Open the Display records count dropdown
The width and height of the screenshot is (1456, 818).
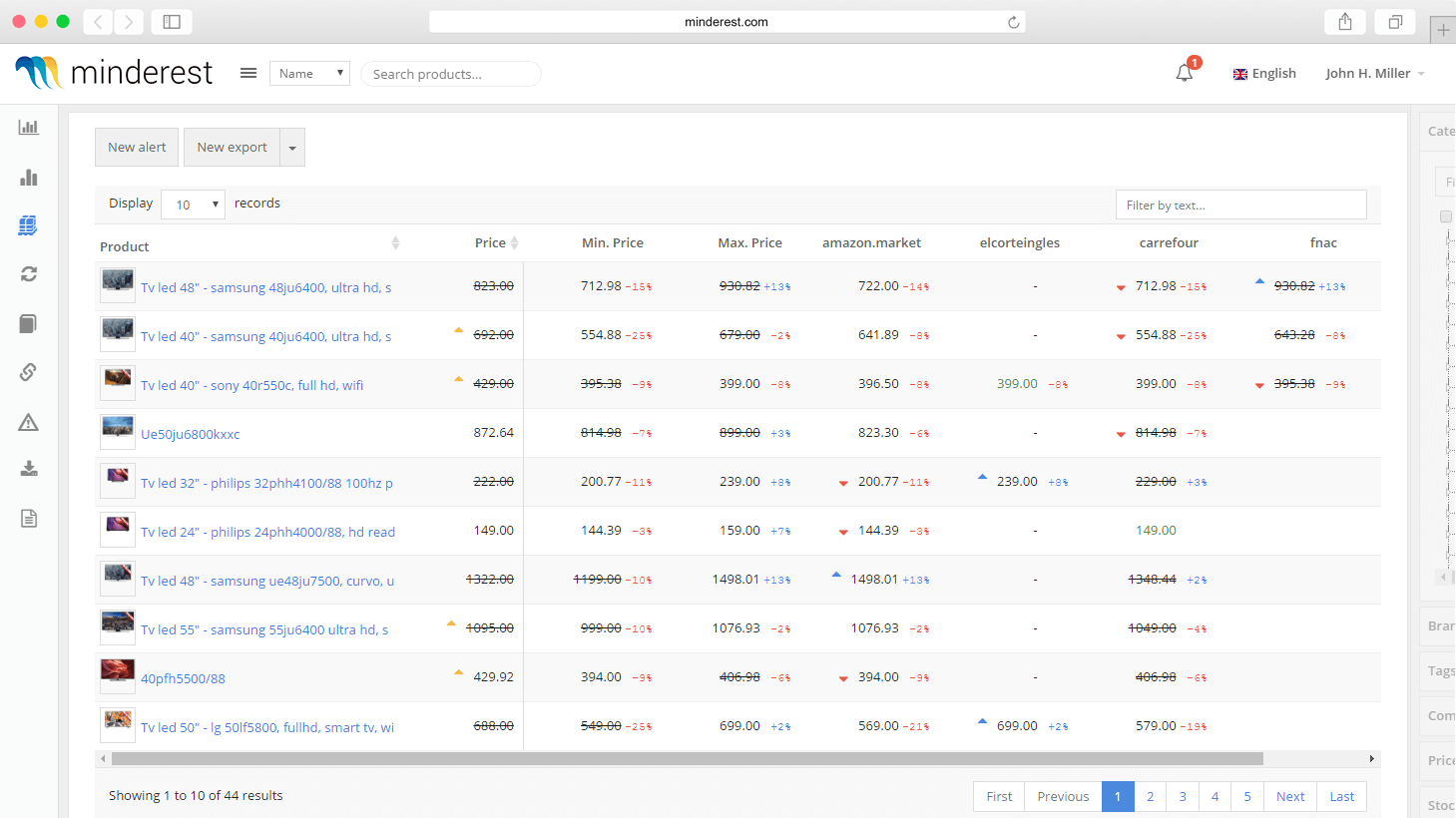193,204
